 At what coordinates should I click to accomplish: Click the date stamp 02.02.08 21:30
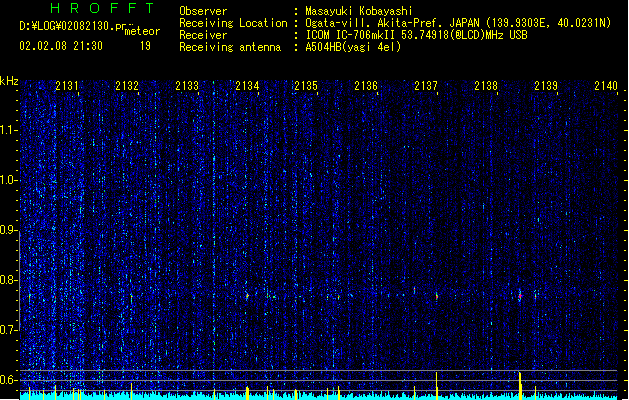(61, 46)
